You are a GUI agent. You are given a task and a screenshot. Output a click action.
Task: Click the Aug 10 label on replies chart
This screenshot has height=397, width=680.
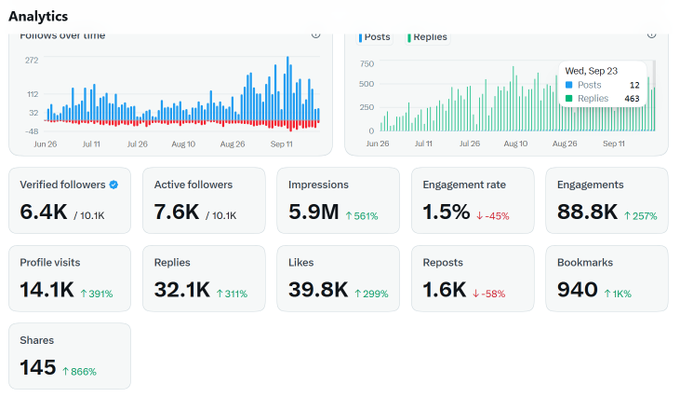click(516, 144)
